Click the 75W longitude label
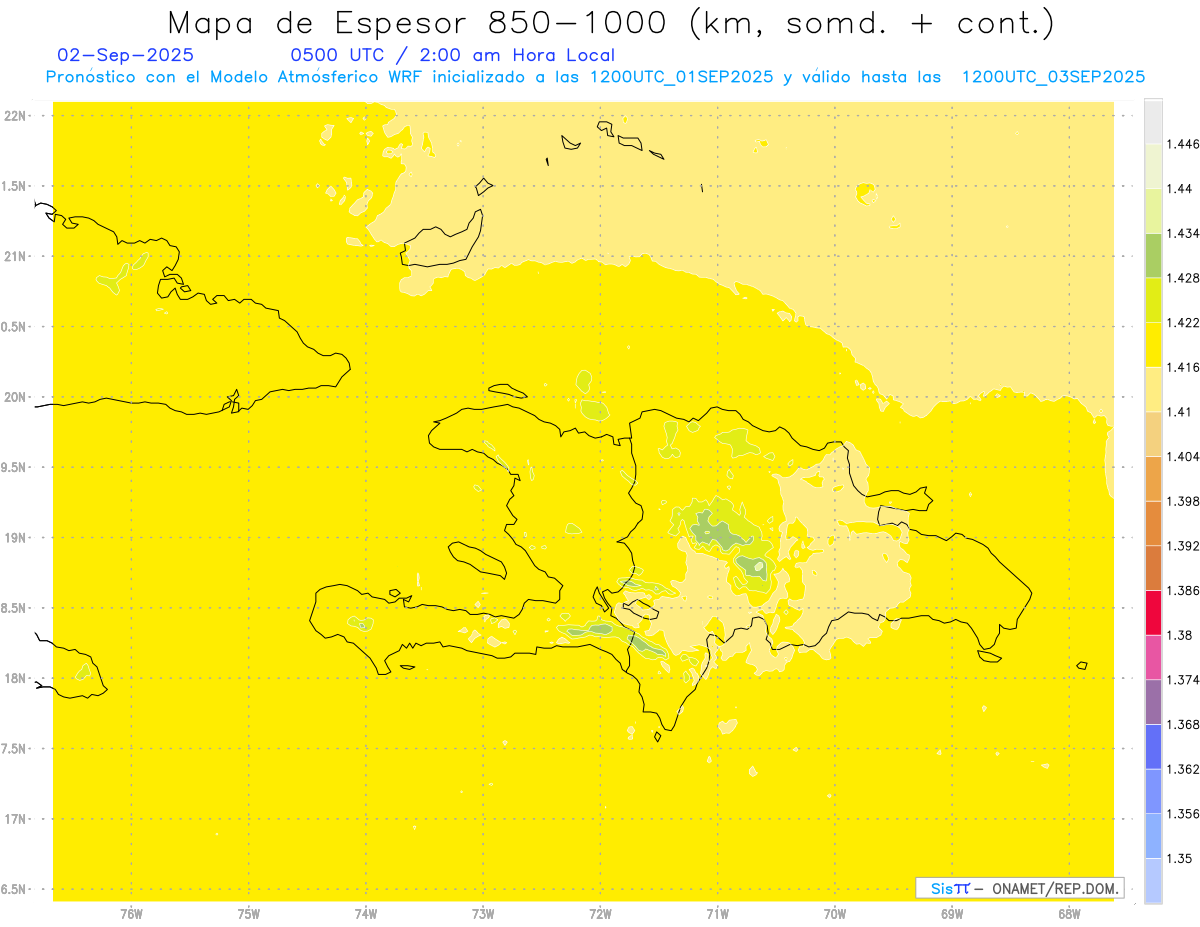1200x927 pixels. pos(249,914)
